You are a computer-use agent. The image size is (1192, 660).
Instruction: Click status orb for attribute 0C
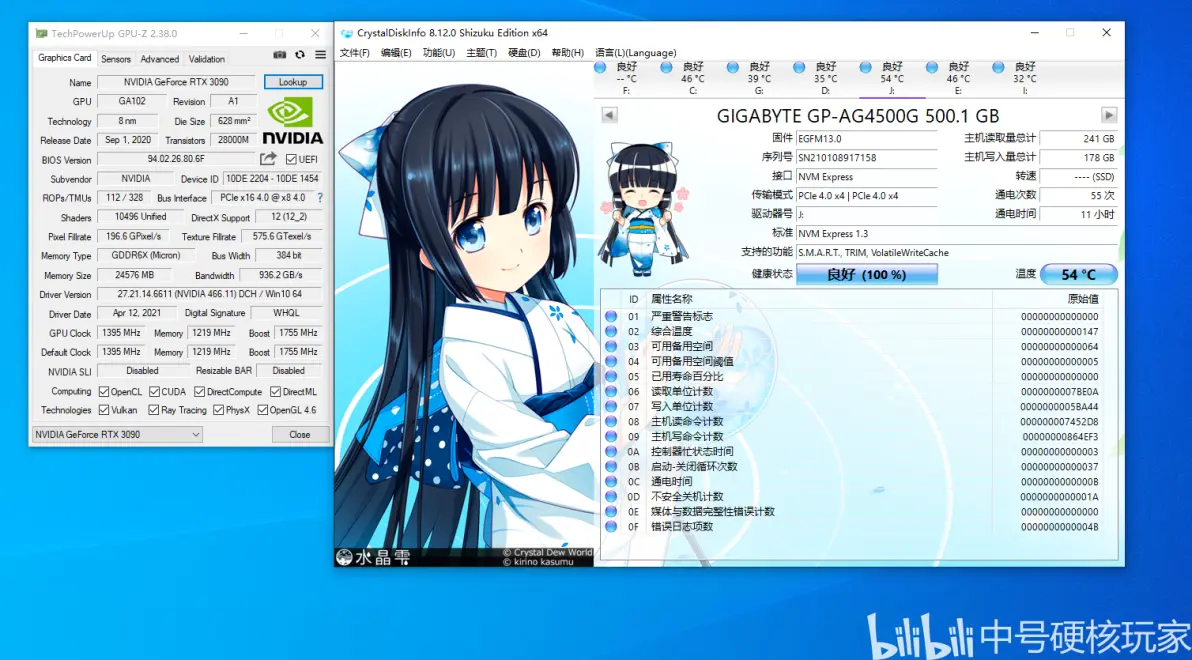(610, 481)
